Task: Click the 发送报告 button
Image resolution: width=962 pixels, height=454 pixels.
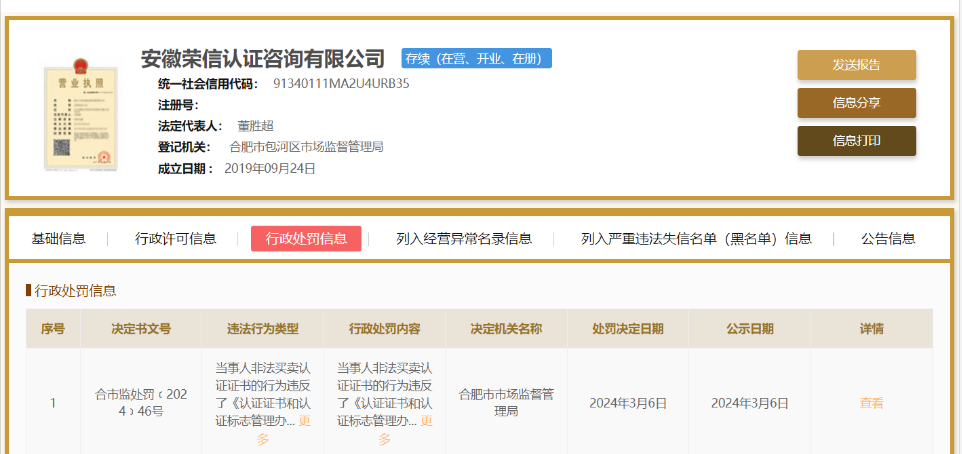Action: click(x=856, y=65)
